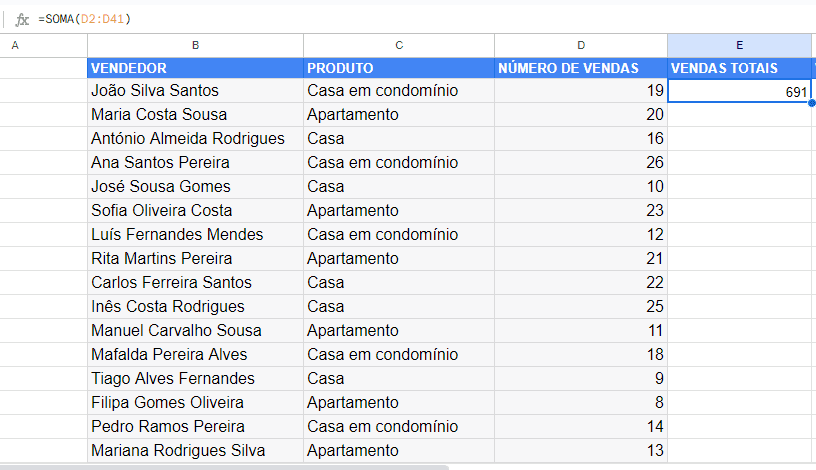Select column D header
The image size is (816, 470).
click(x=581, y=45)
